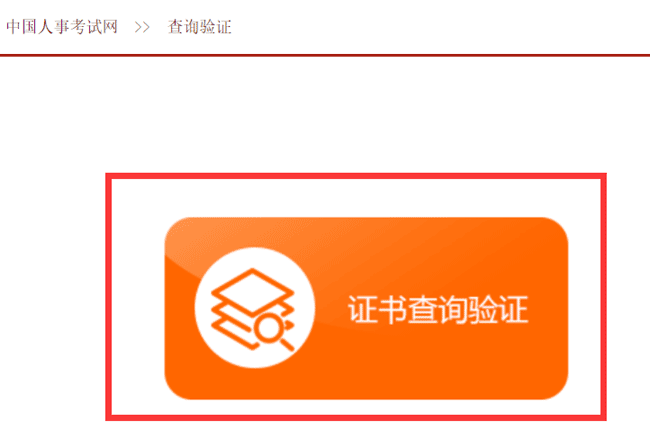650x448 pixels.
Task: Click the white 证书查询验证 text label
Action: 438,309
